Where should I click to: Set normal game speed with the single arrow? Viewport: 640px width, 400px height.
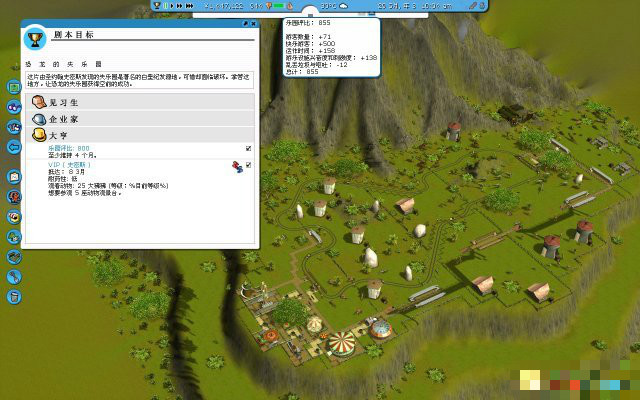click(x=172, y=6)
